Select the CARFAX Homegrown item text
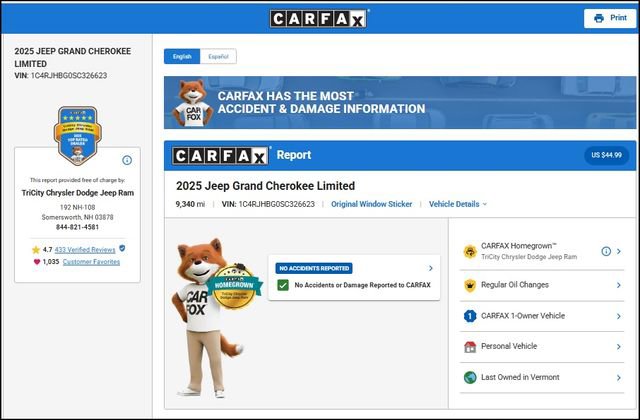Image resolution: width=640 pixels, height=420 pixels. (529, 251)
